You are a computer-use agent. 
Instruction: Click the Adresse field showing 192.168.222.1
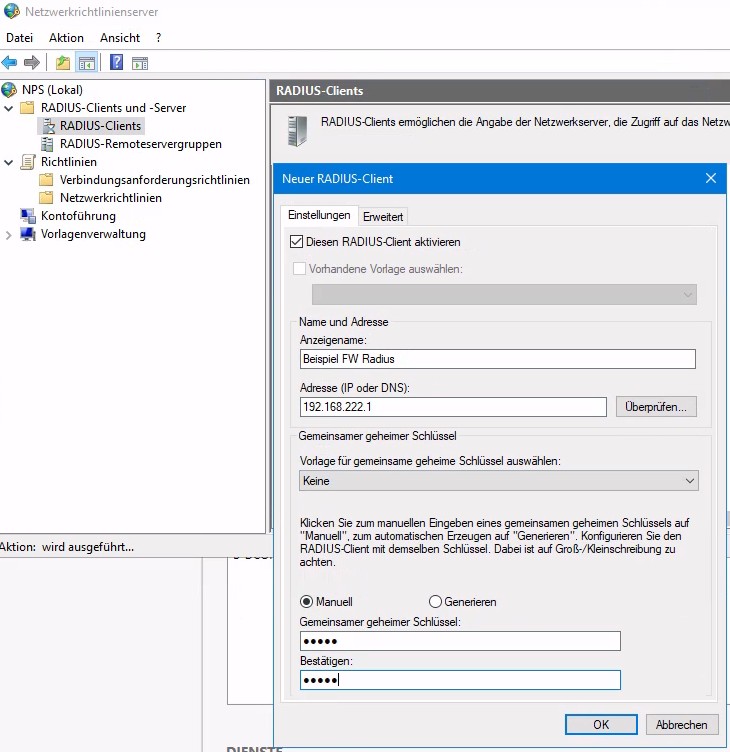453,407
